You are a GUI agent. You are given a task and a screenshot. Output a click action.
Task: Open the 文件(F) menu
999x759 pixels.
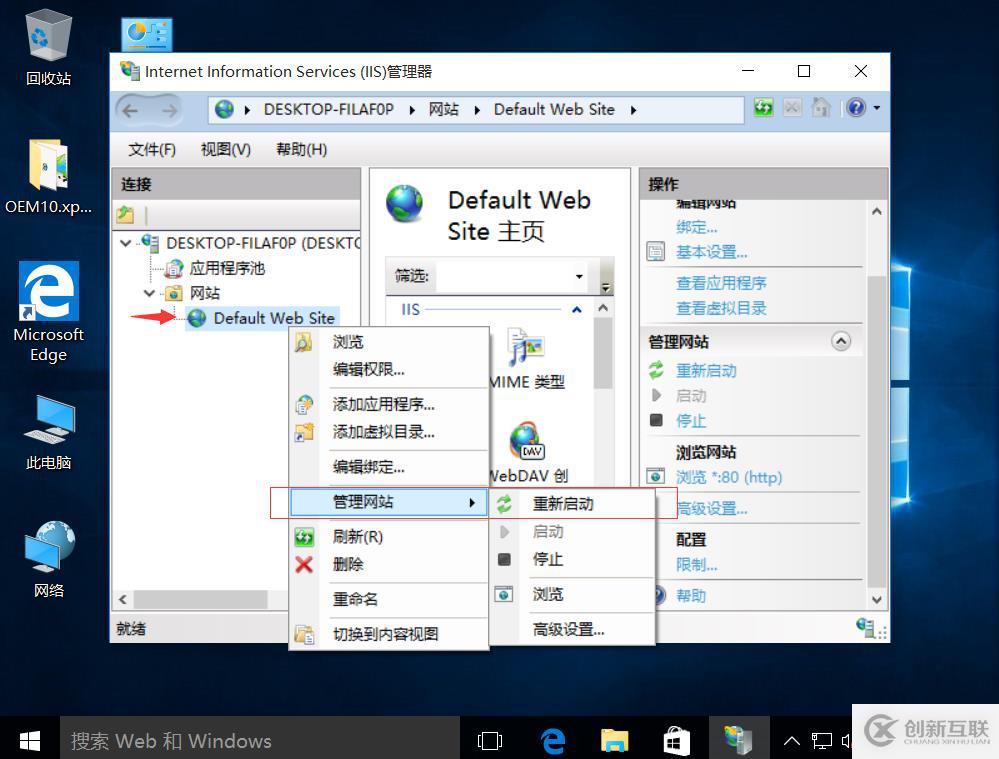pyautogui.click(x=152, y=150)
